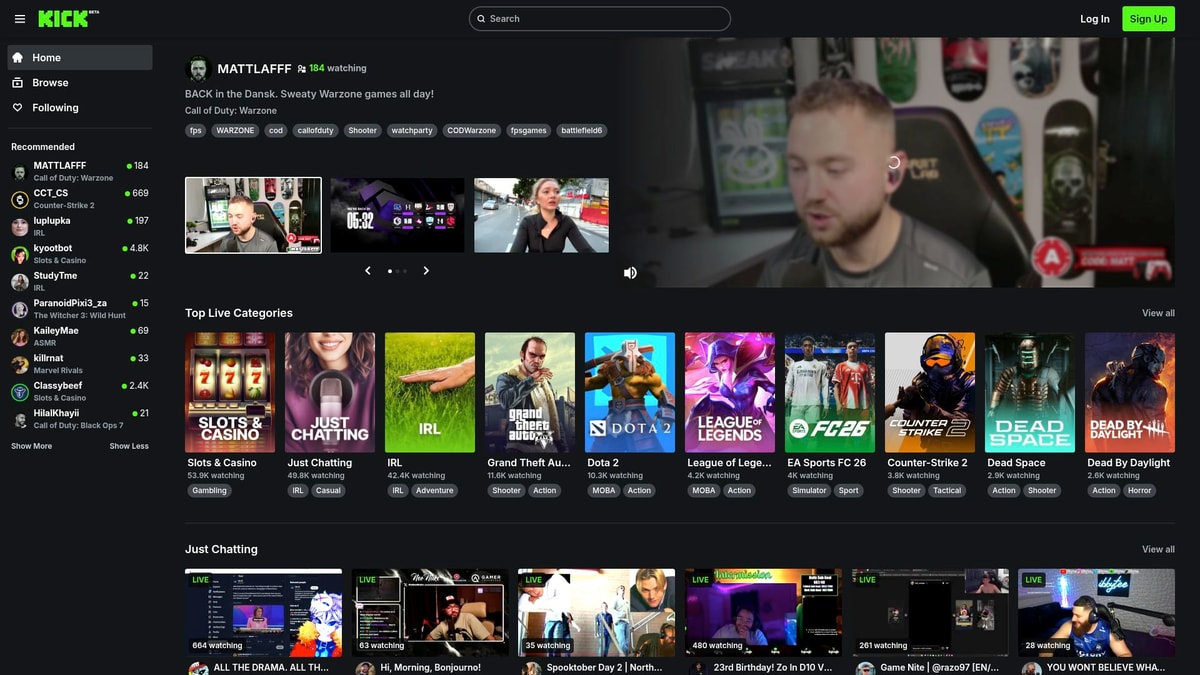Mute the stream with the volume icon

[x=630, y=272]
